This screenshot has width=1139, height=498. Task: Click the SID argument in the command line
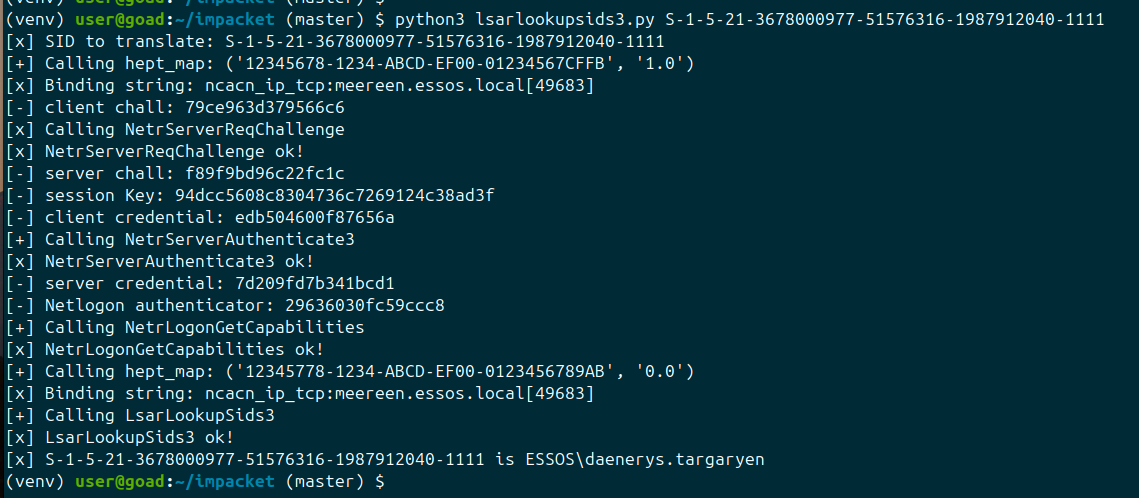pos(885,20)
